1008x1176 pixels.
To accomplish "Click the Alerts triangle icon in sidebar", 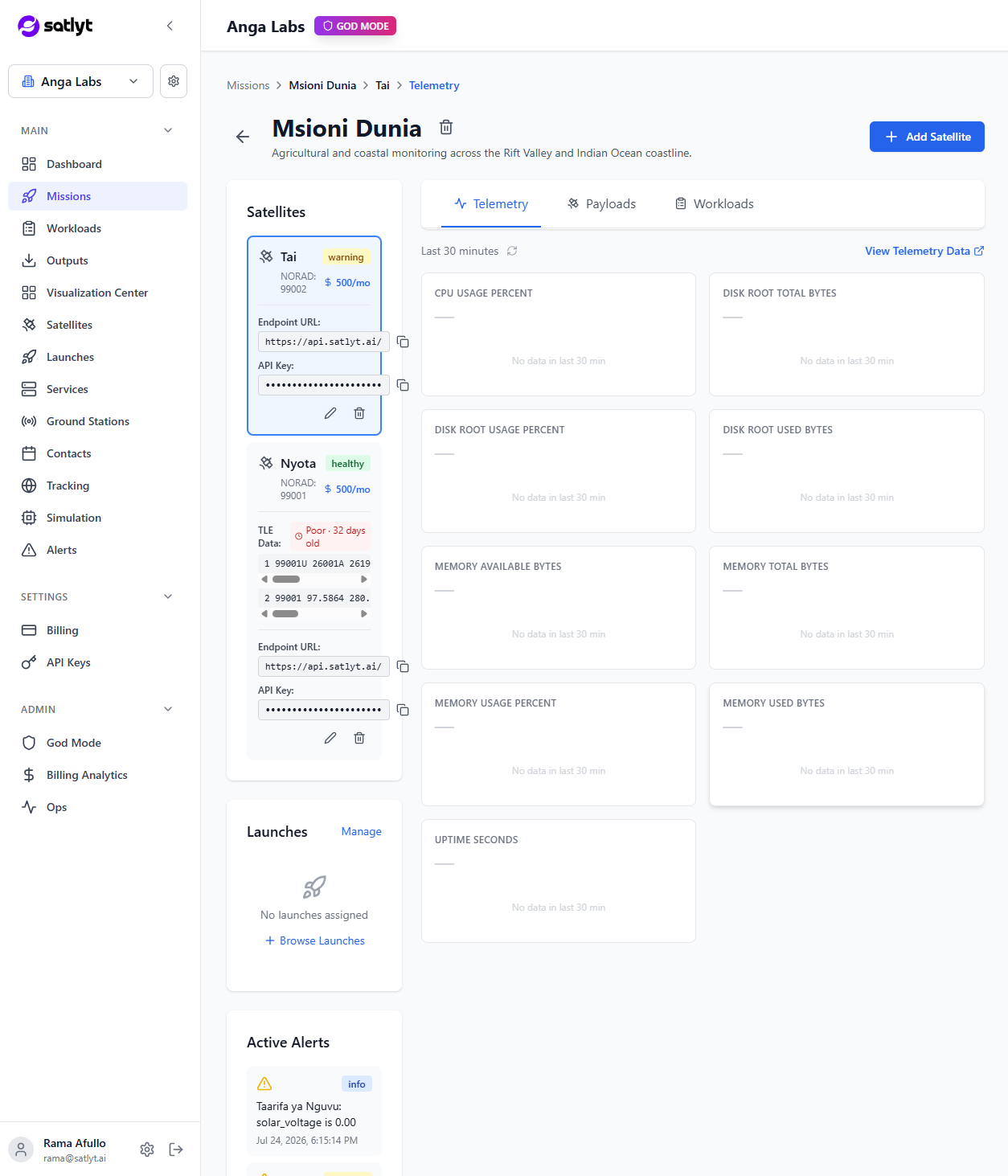I will (x=29, y=550).
